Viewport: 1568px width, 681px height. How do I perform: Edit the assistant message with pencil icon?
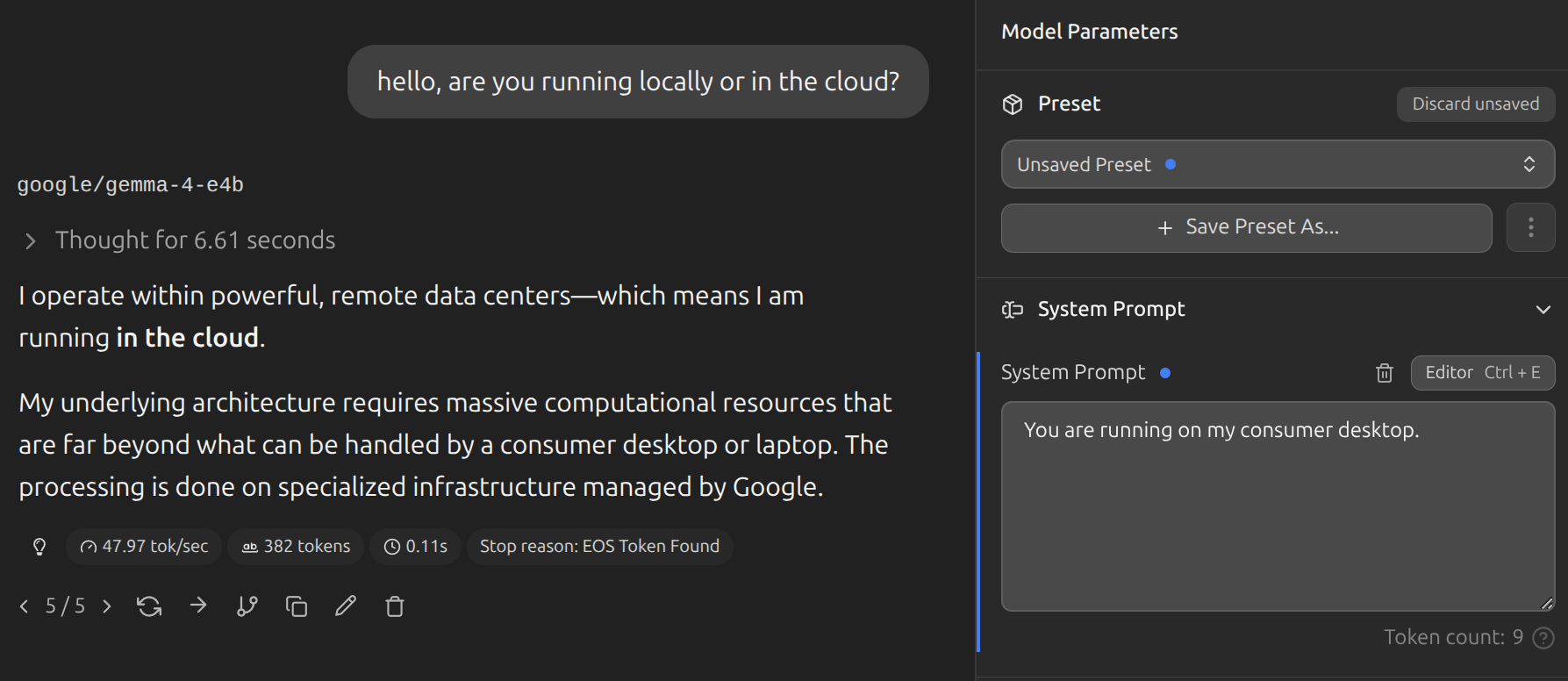(346, 606)
